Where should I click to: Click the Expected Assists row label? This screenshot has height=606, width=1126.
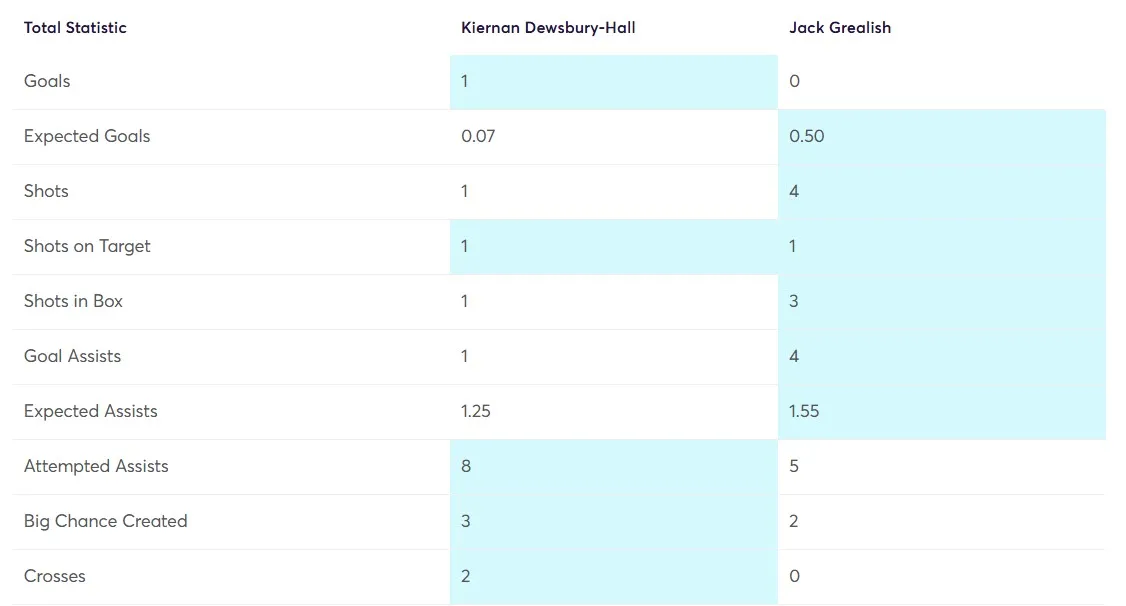pyautogui.click(x=90, y=411)
